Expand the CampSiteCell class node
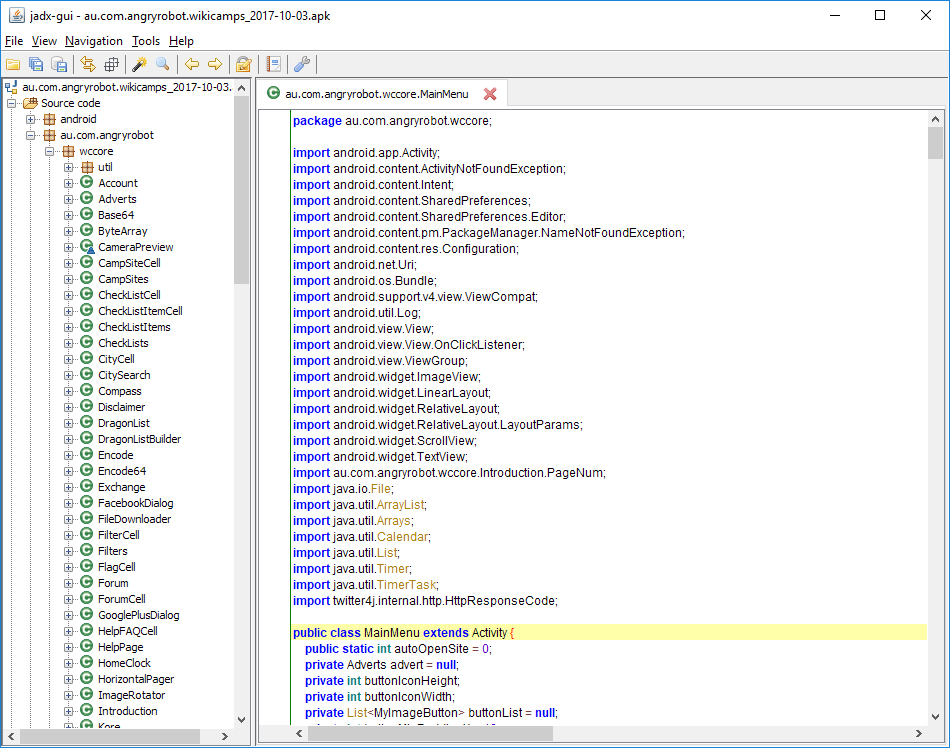The image size is (950, 748). point(68,263)
